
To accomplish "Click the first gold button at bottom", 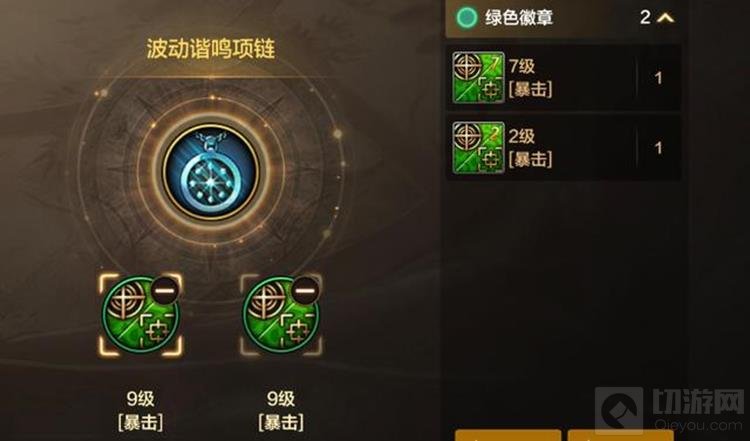I will click(x=508, y=435).
